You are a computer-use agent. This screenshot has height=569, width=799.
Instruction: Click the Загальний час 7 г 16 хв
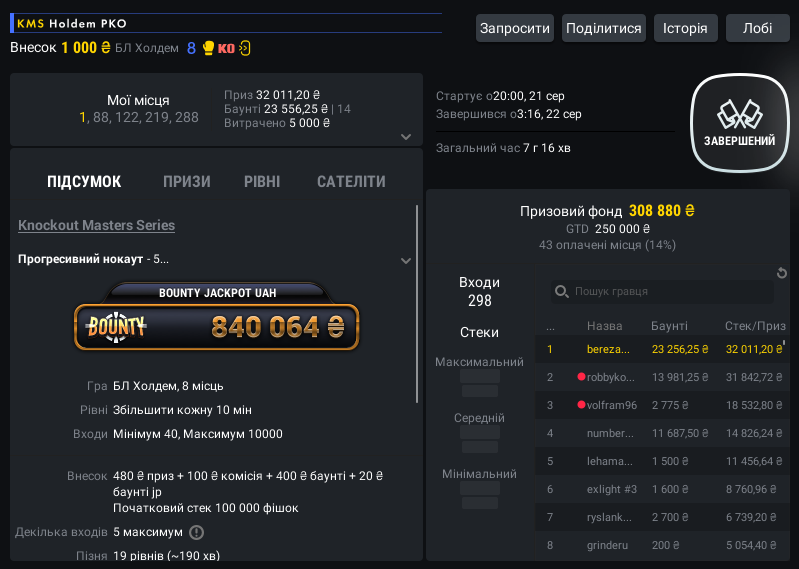[503, 148]
